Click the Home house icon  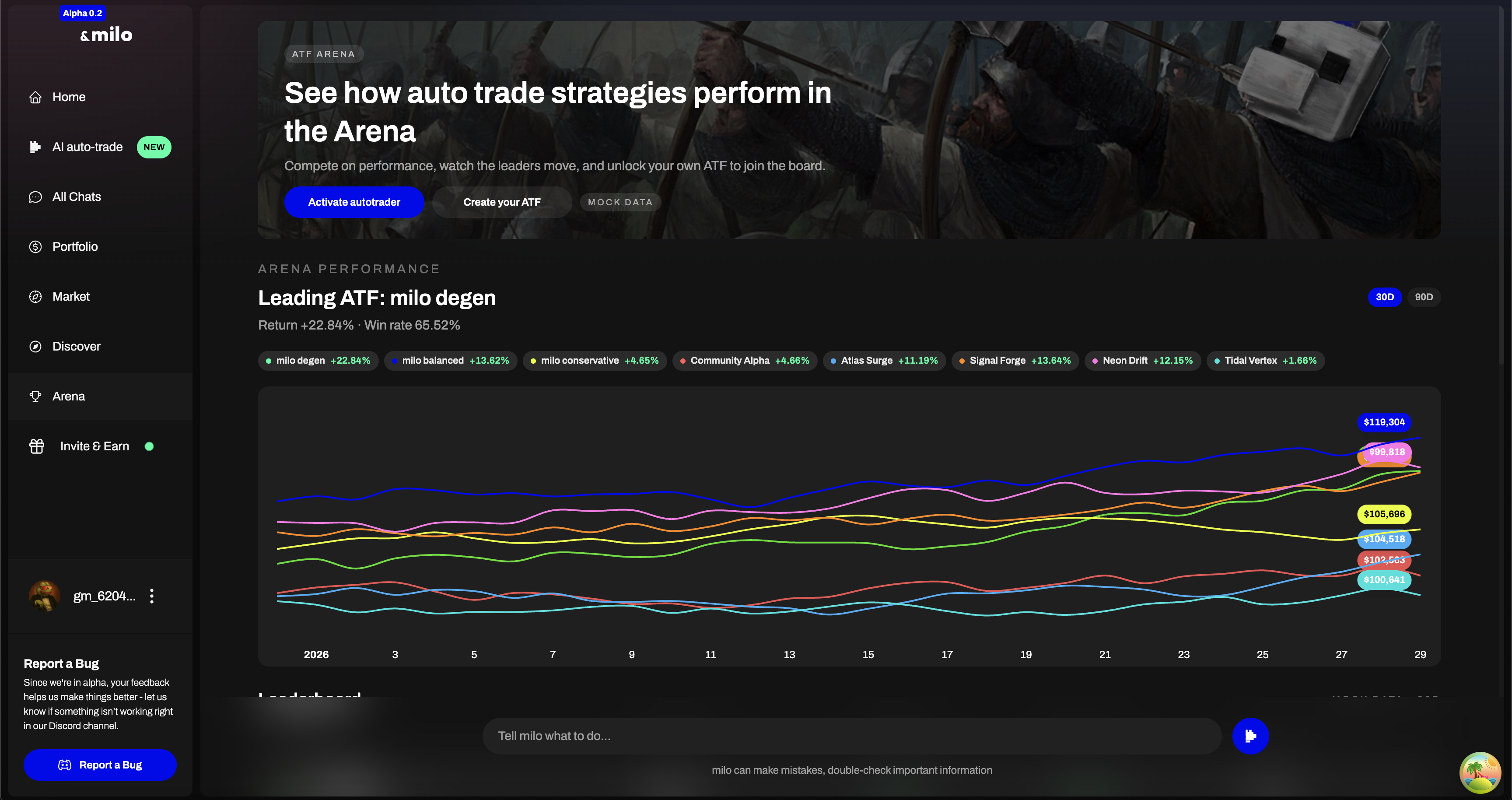[35, 97]
